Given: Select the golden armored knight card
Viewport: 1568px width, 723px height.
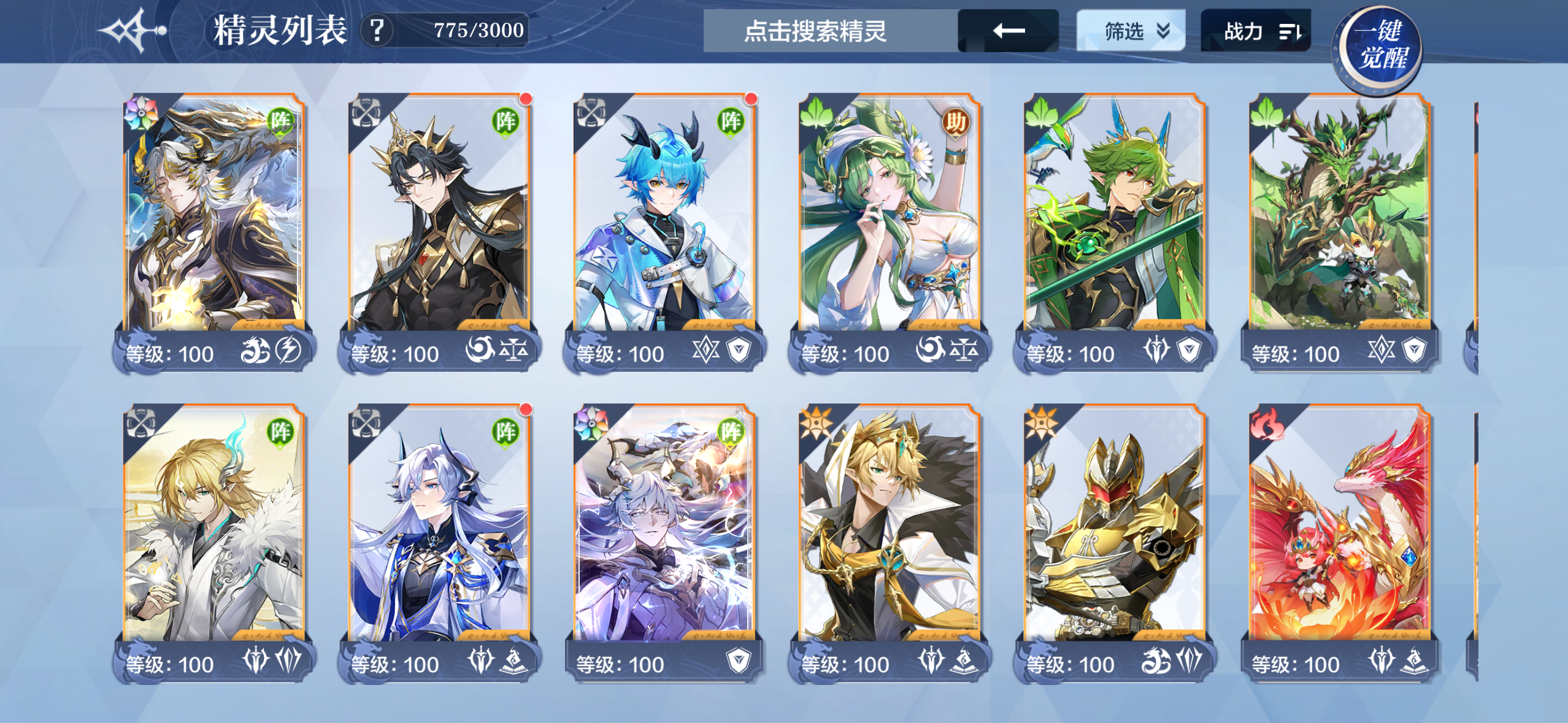Looking at the screenshot, I should (x=1115, y=543).
